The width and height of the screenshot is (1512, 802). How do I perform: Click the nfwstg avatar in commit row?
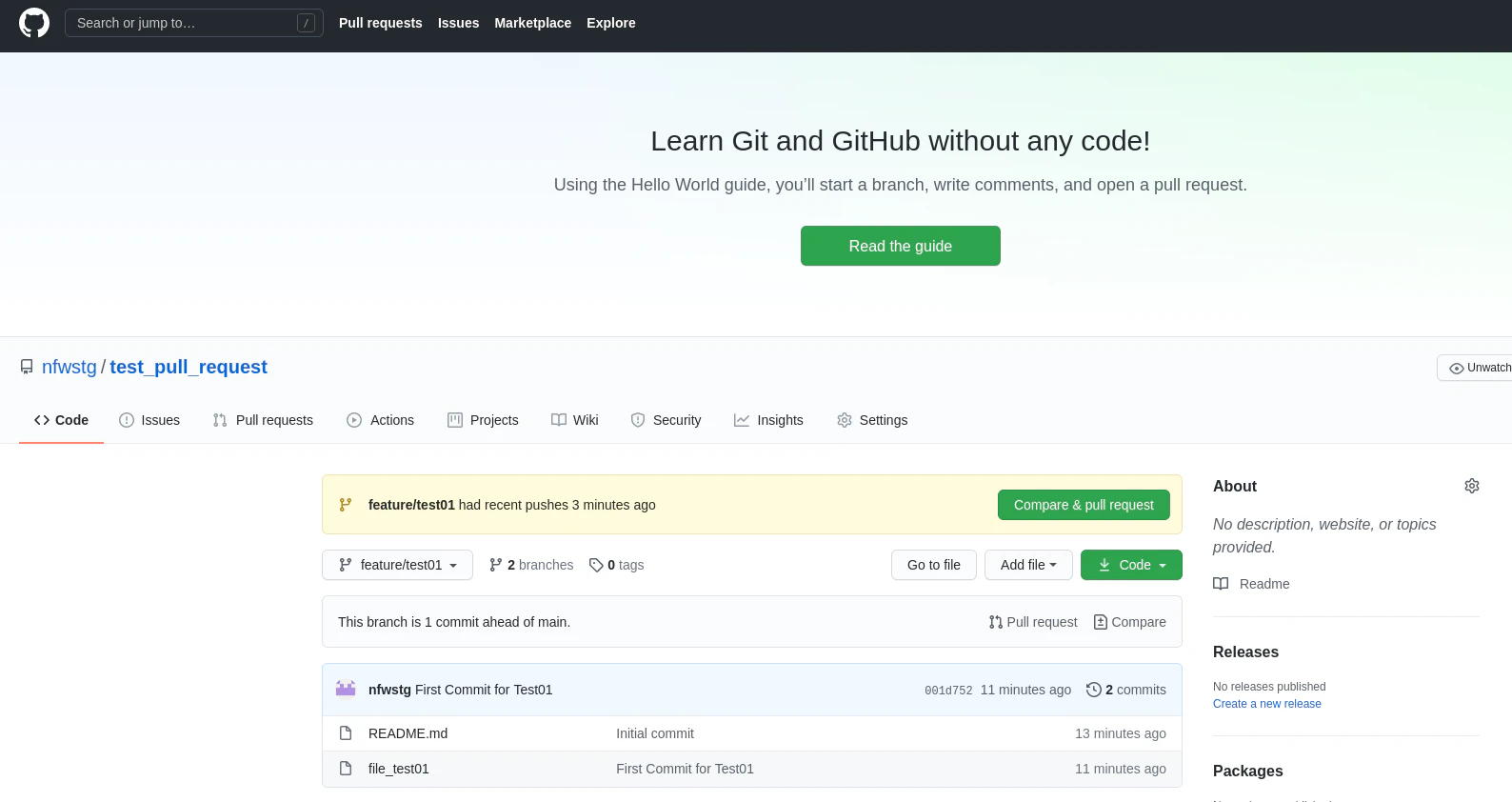346,690
